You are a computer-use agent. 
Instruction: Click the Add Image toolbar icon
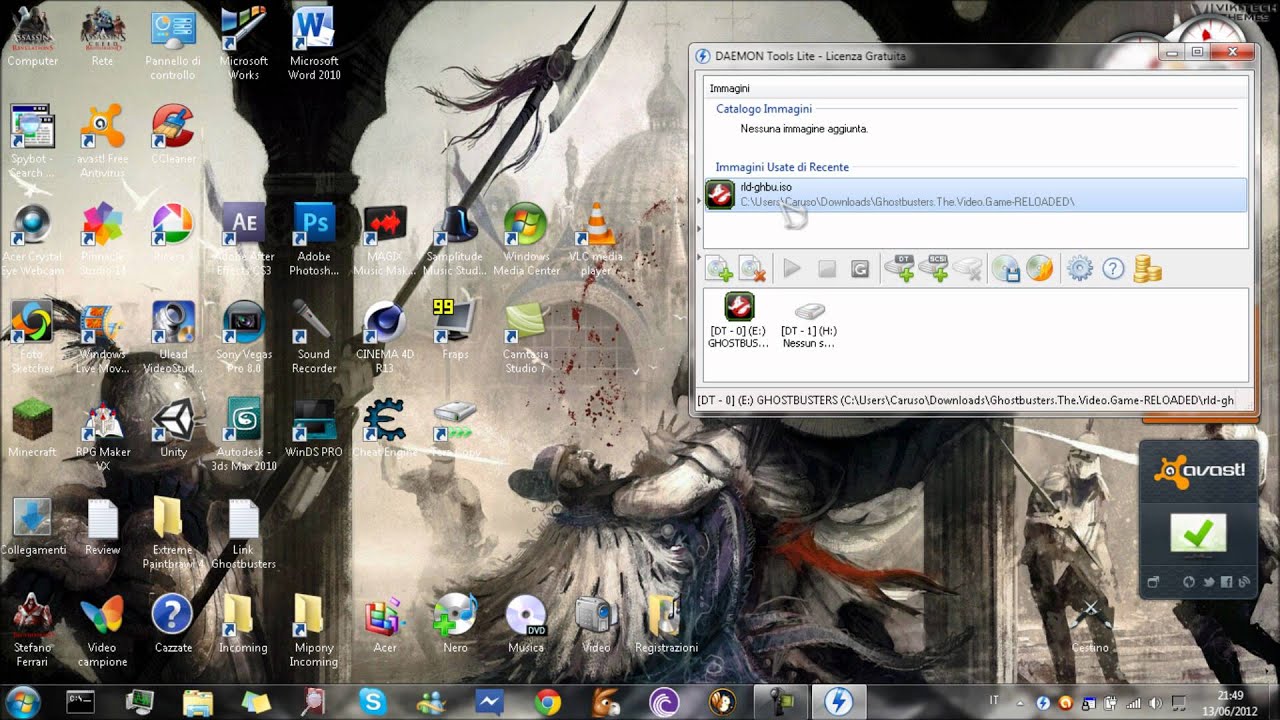719,269
